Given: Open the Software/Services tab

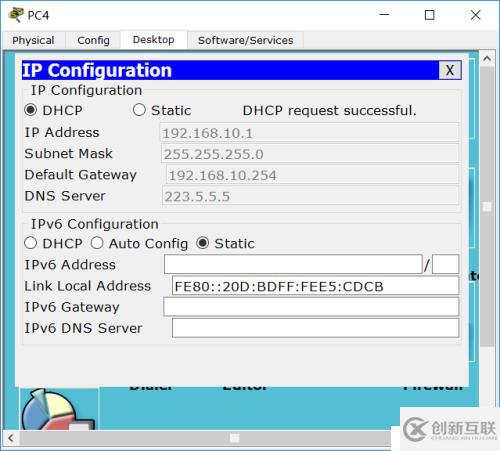Looking at the screenshot, I should click(x=245, y=40).
